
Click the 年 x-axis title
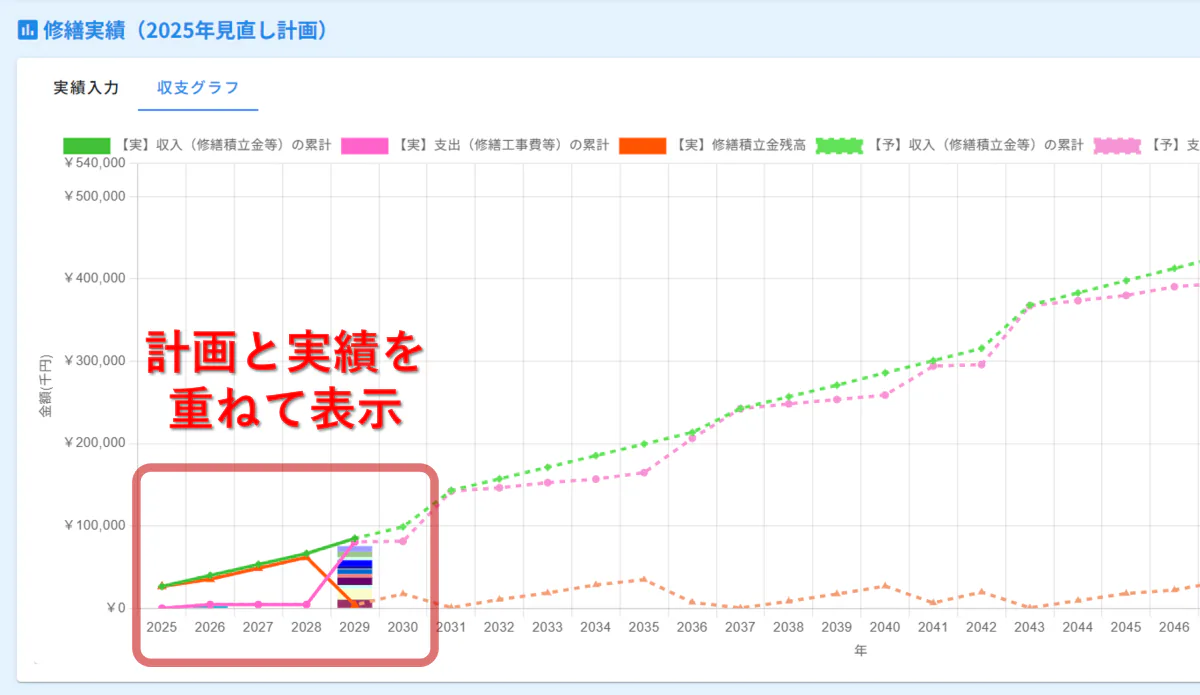(x=860, y=651)
